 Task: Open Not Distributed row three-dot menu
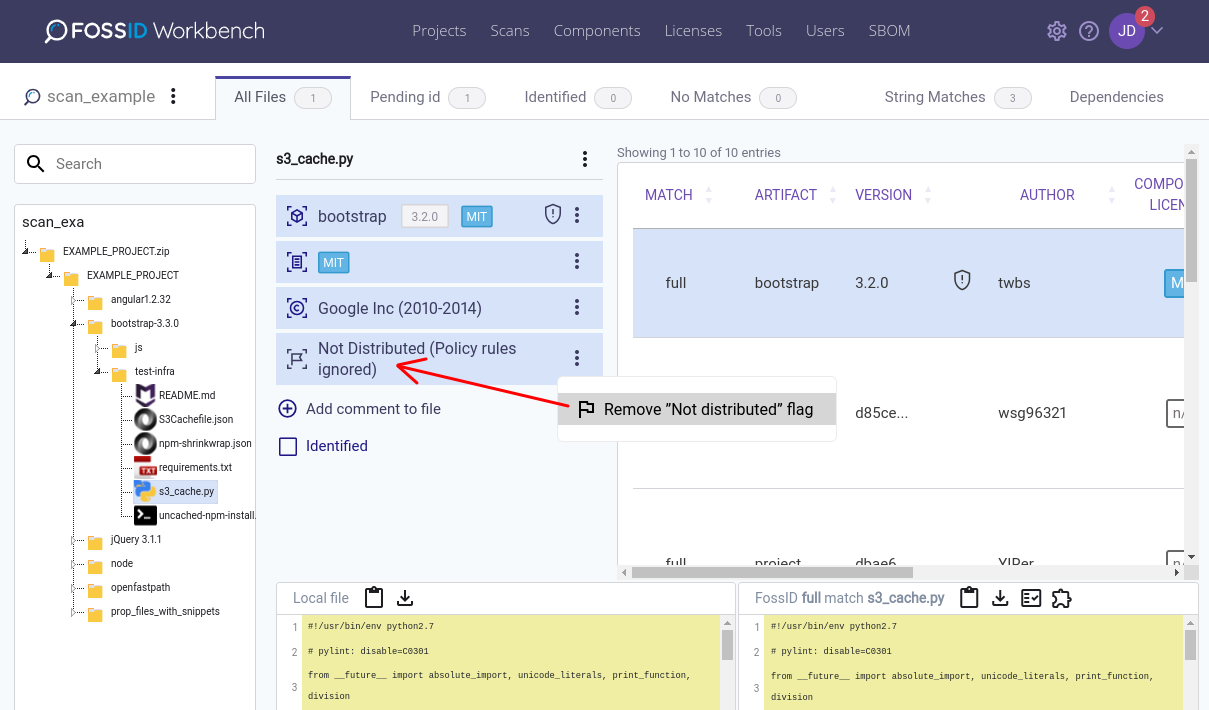point(577,357)
